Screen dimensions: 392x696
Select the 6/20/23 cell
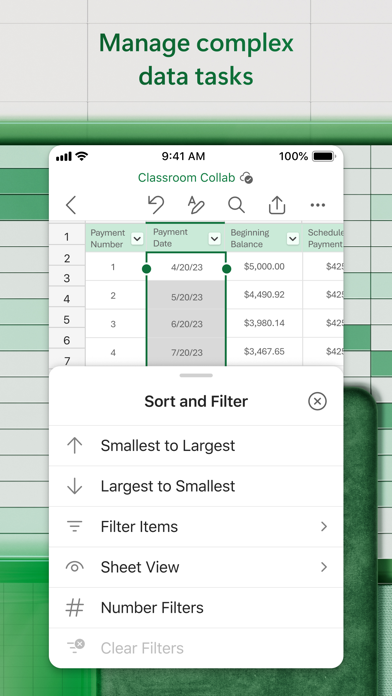186,324
